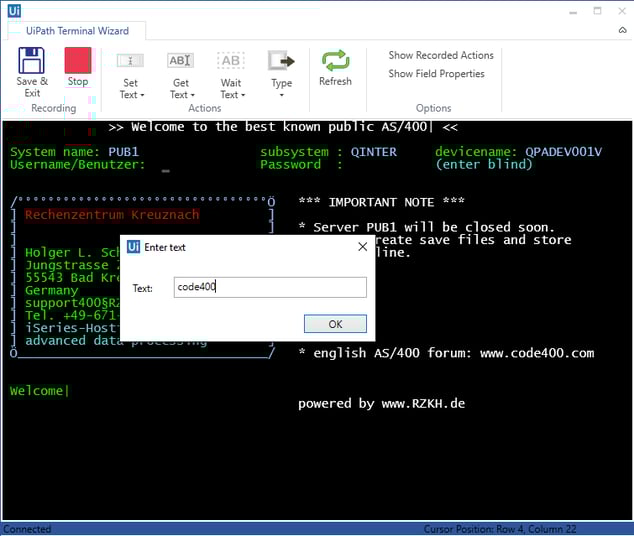Toggle Show Recorded Actions option
Viewport: 634px width, 536px height.
[441, 55]
